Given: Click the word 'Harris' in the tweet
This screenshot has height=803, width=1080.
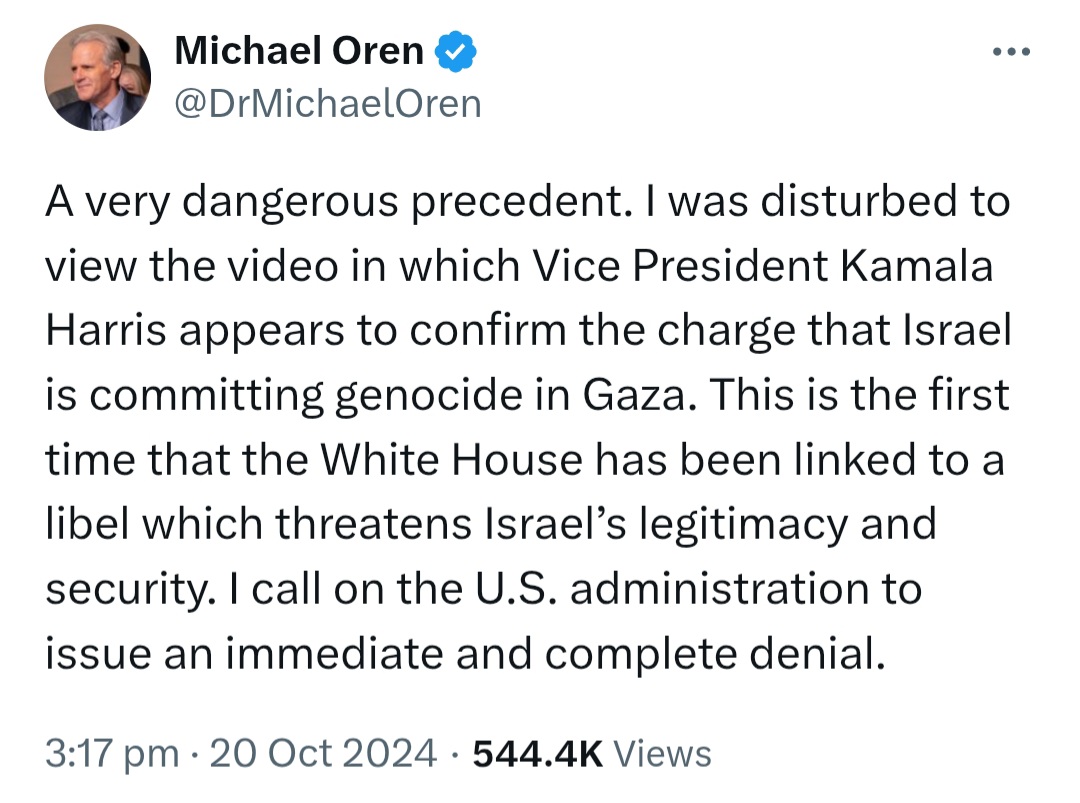Looking at the screenshot, I should pos(106,330).
